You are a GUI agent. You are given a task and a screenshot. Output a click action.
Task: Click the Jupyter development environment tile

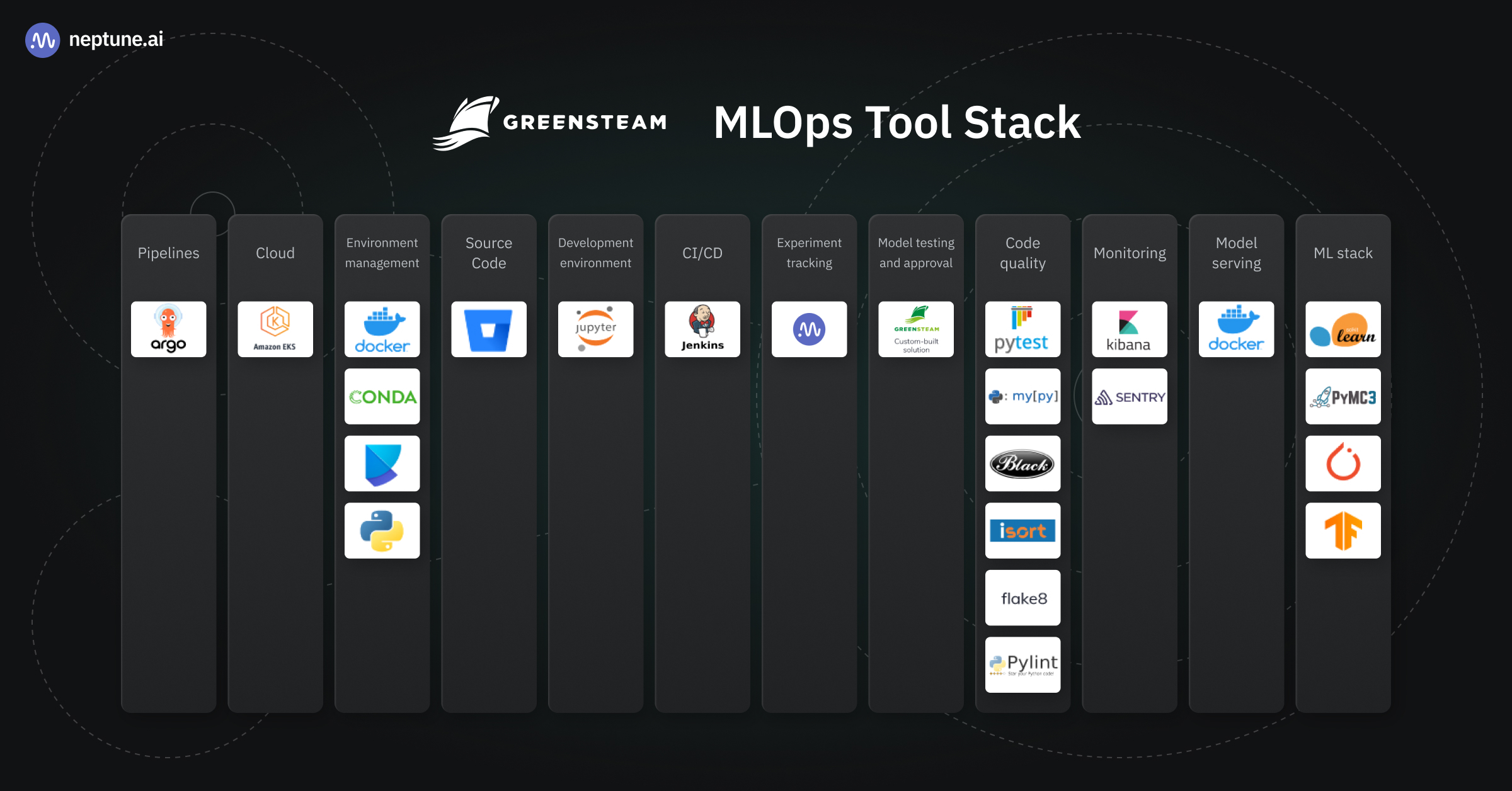(x=595, y=329)
